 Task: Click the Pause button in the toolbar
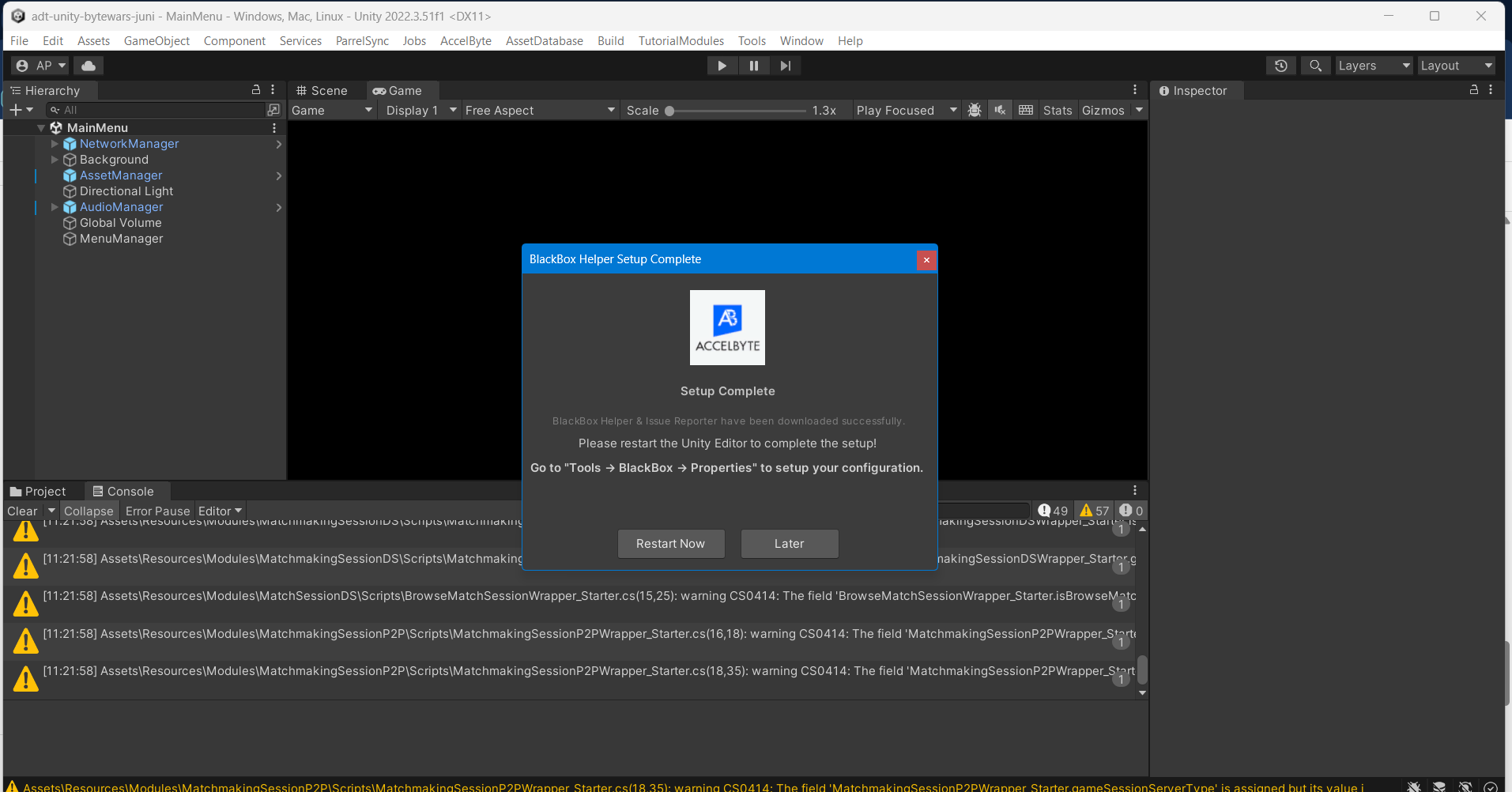coord(753,65)
